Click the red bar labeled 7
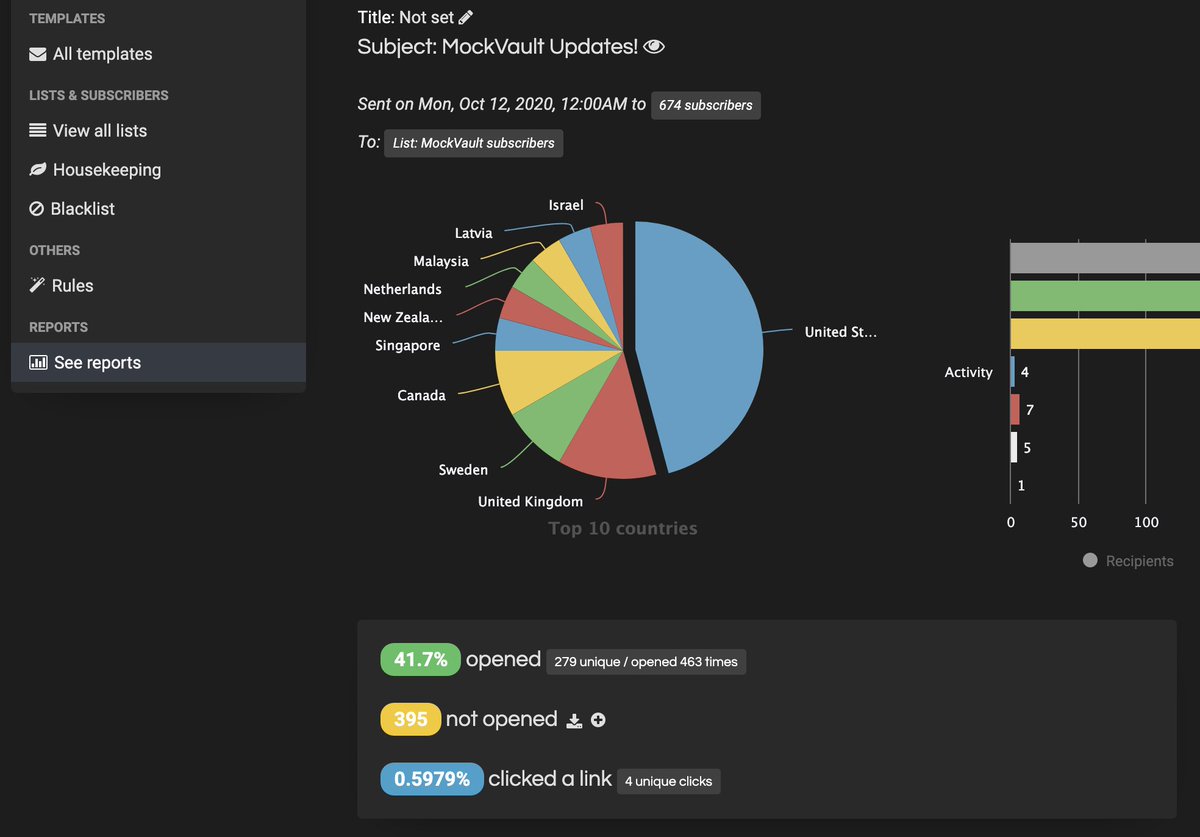 1015,410
